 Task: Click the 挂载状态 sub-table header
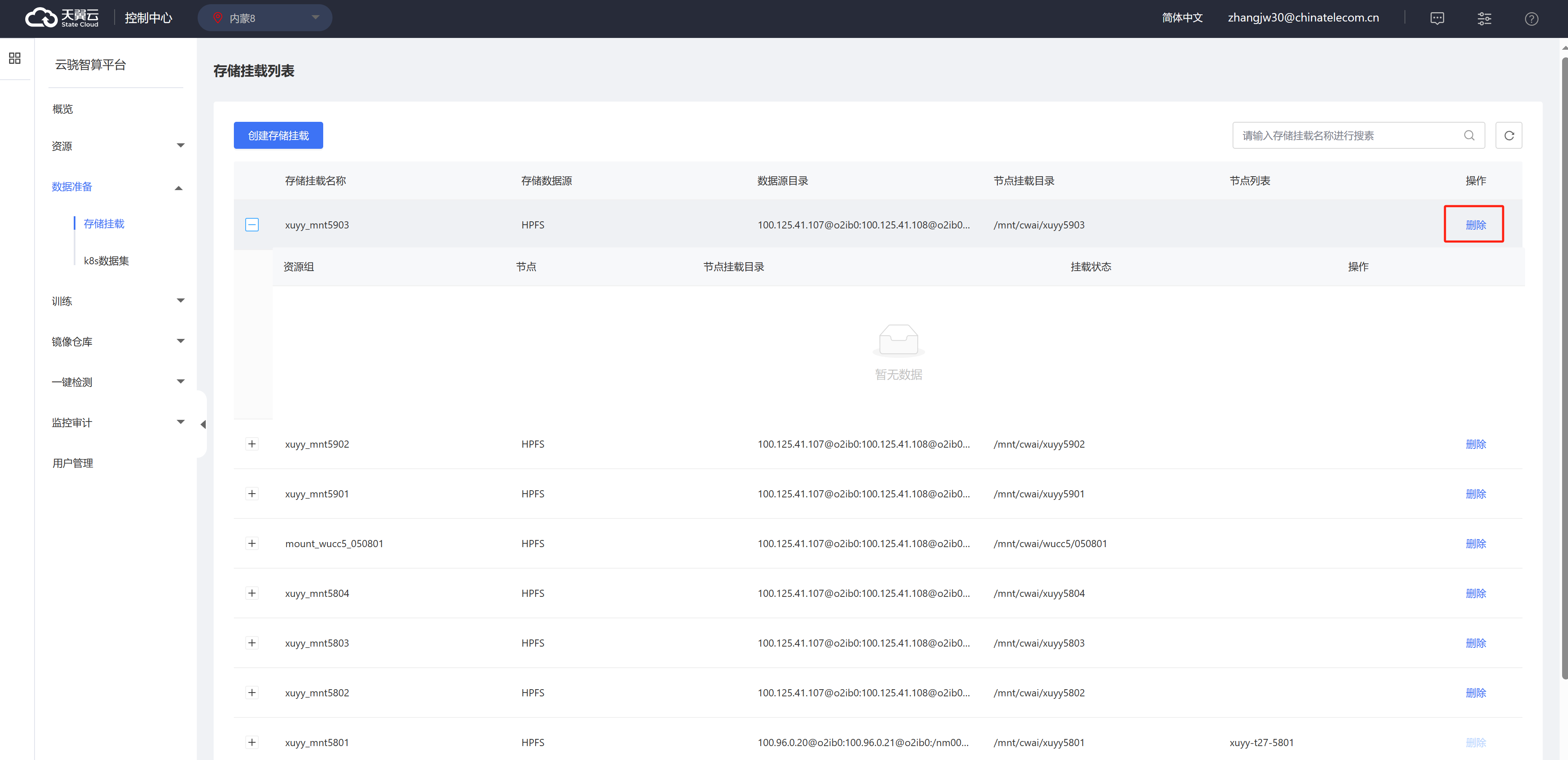click(1091, 266)
